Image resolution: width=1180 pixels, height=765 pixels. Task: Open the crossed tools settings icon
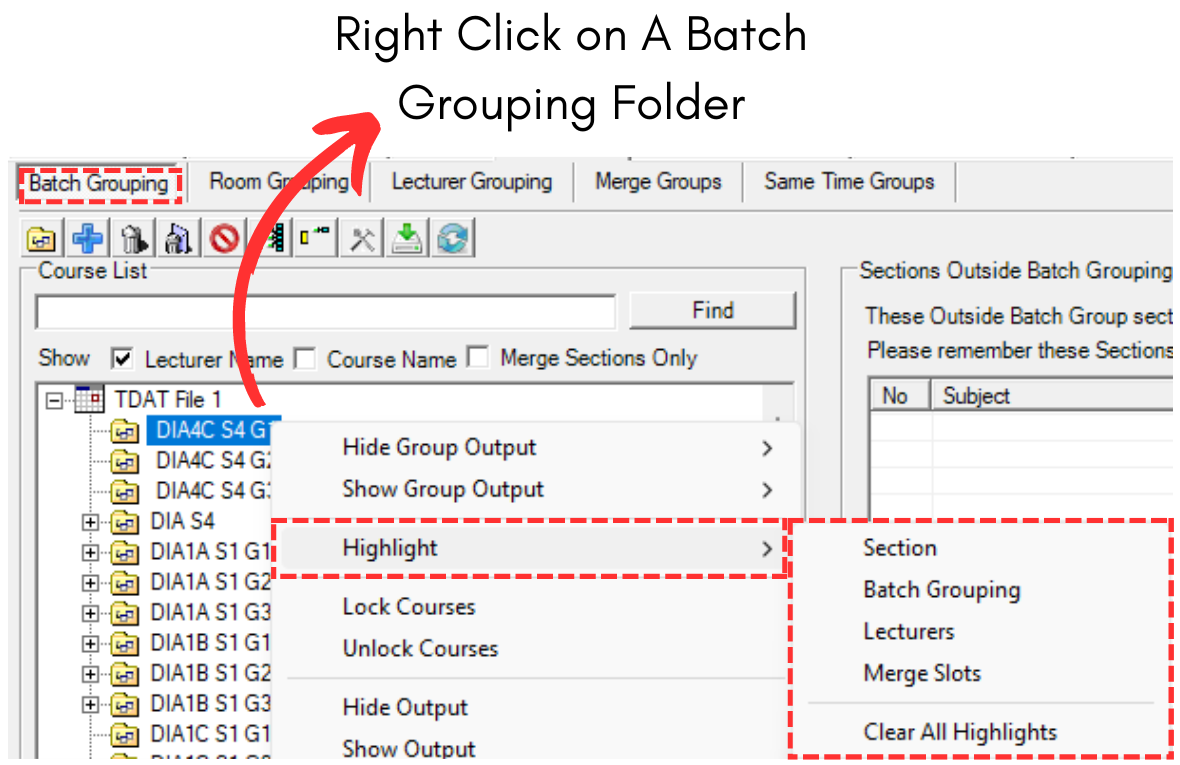362,239
